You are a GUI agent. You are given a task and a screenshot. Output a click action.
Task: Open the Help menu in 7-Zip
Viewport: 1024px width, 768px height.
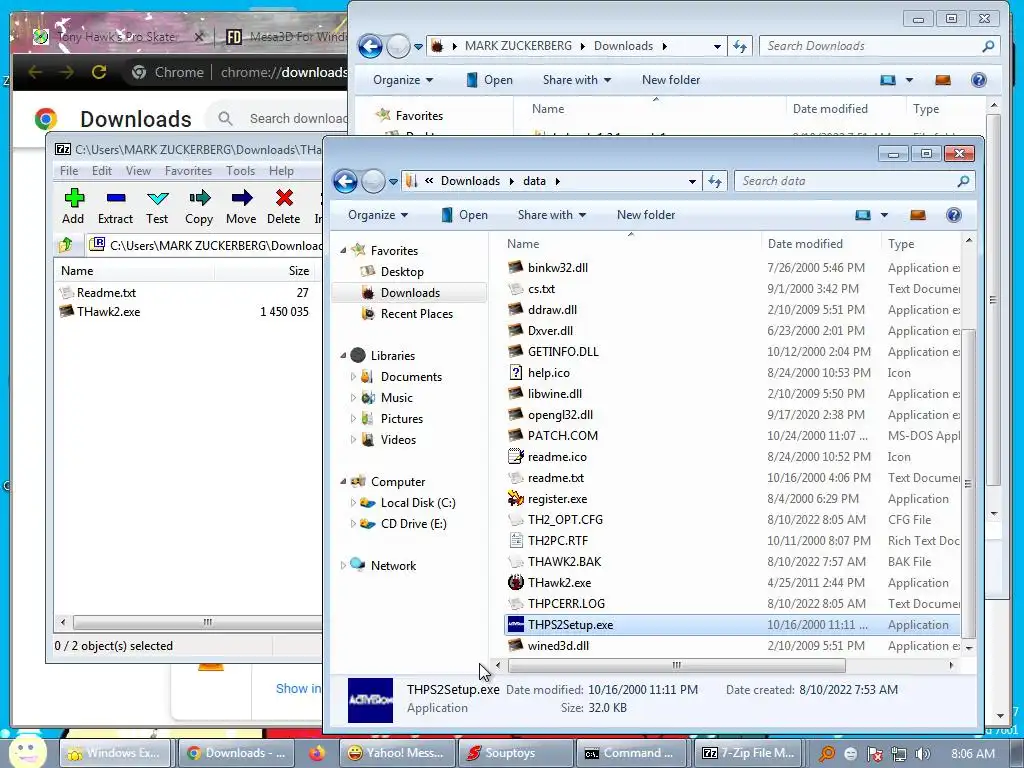click(281, 170)
